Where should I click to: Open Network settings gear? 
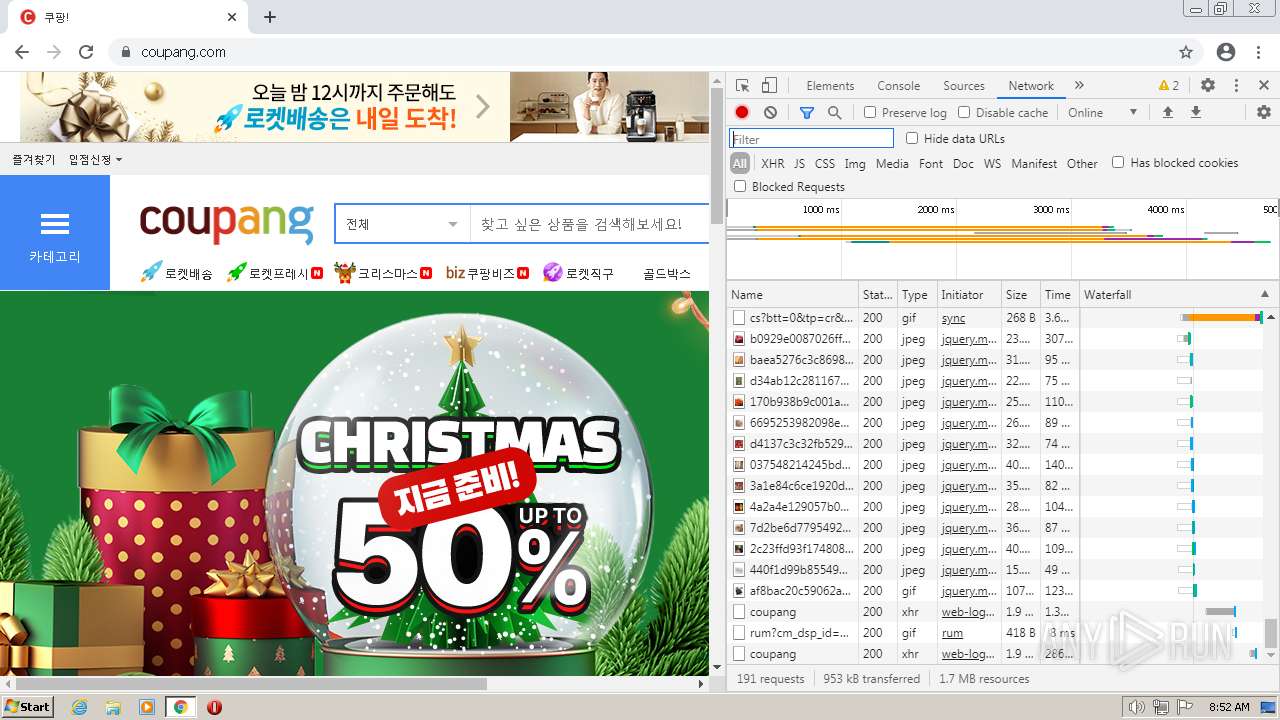tap(1263, 113)
